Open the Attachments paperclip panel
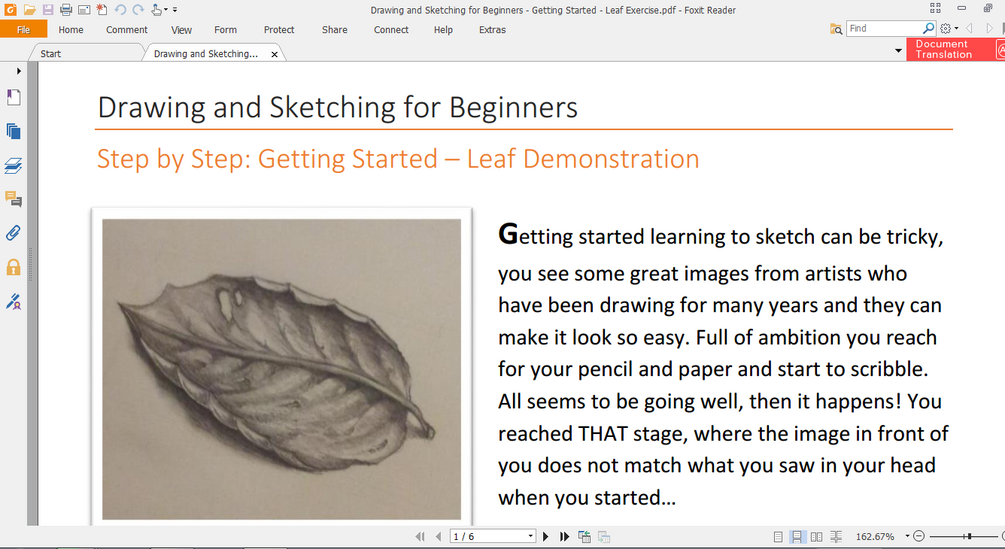This screenshot has height=549, width=1005. [13, 233]
